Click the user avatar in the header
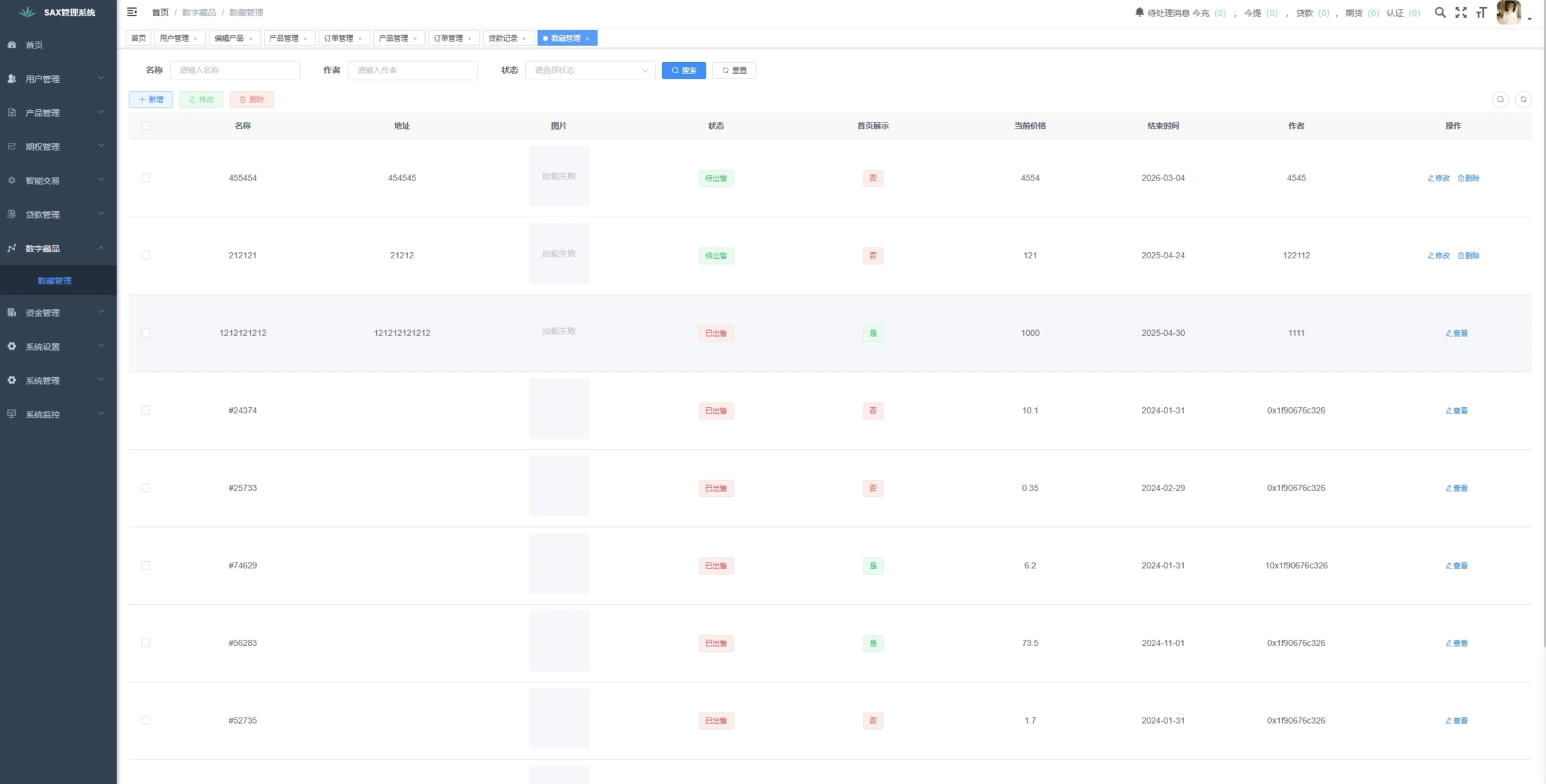Viewport: 1546px width, 784px height. [1509, 13]
